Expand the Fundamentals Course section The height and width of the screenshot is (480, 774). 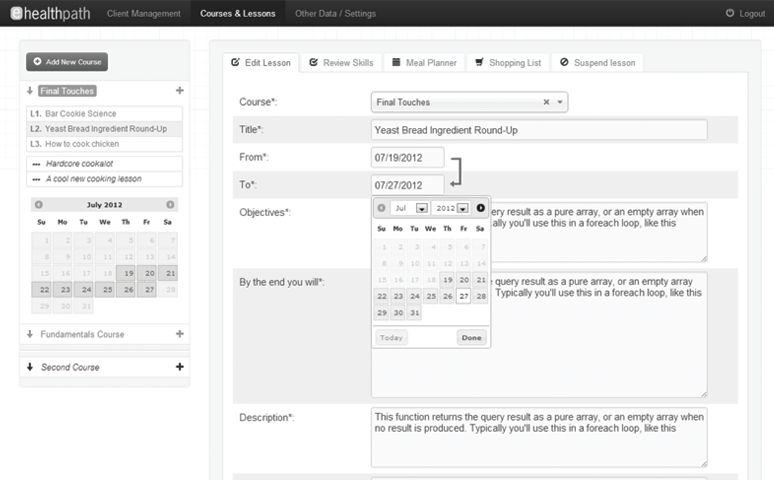82,334
